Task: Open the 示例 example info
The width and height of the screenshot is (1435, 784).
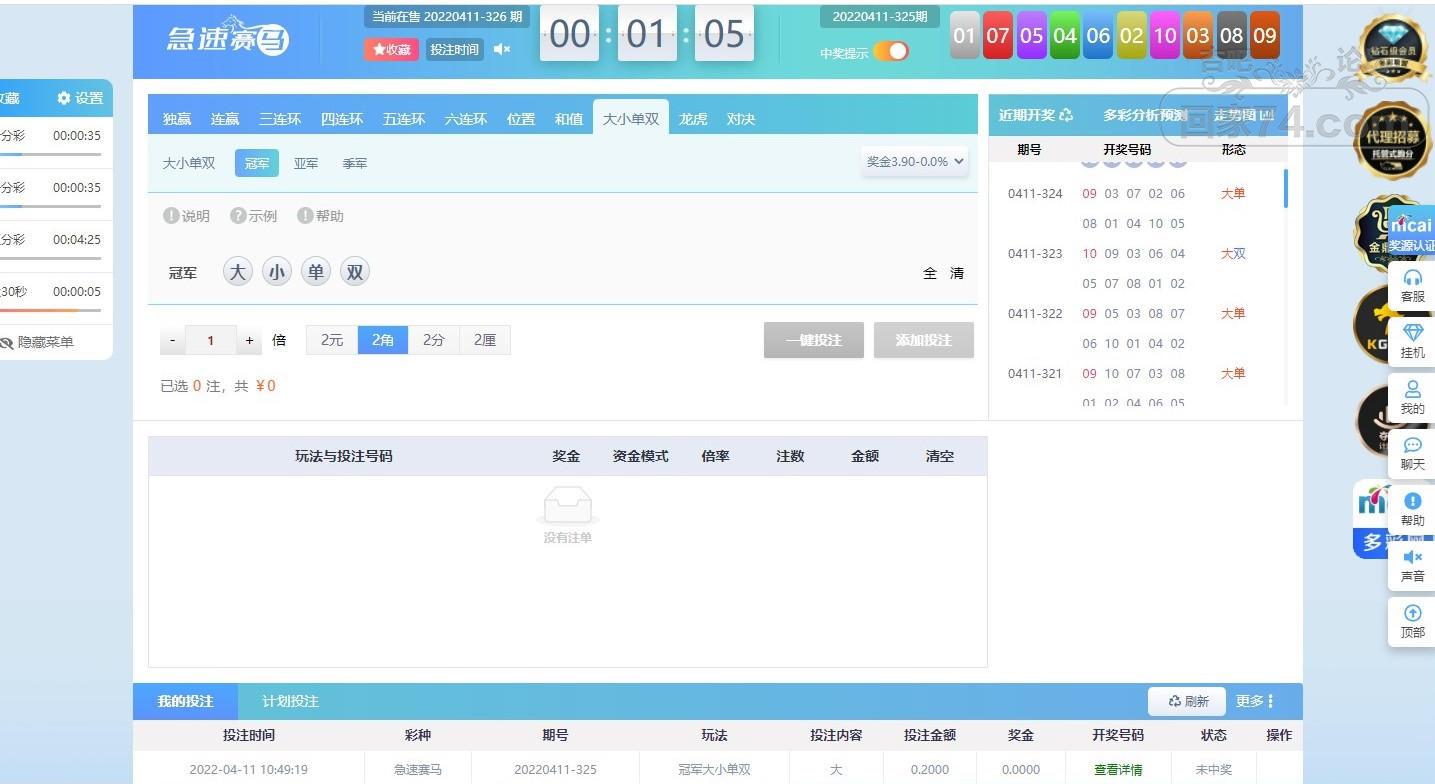Action: [x=254, y=216]
